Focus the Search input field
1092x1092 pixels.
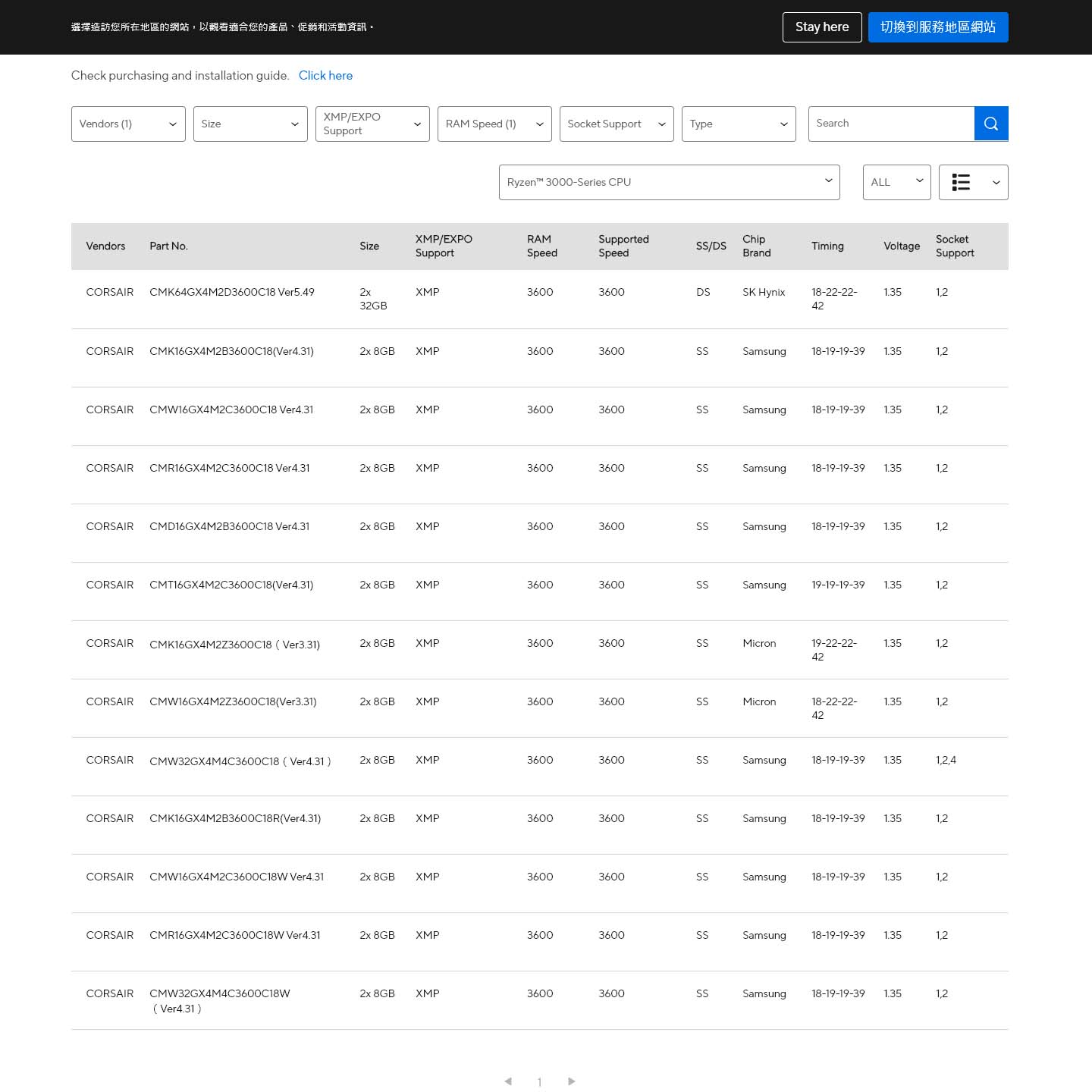[891, 124]
